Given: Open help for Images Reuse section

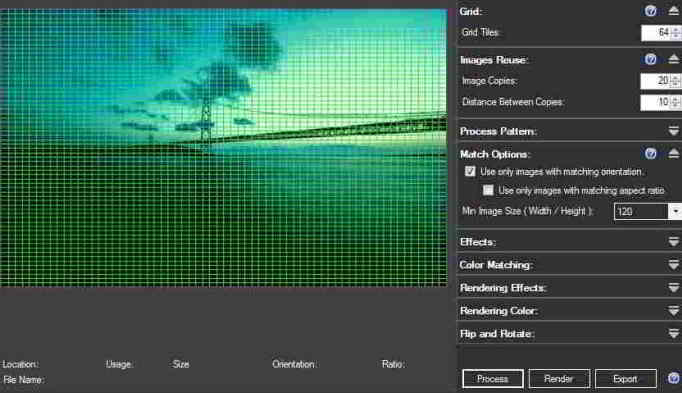Looking at the screenshot, I should tap(651, 59).
